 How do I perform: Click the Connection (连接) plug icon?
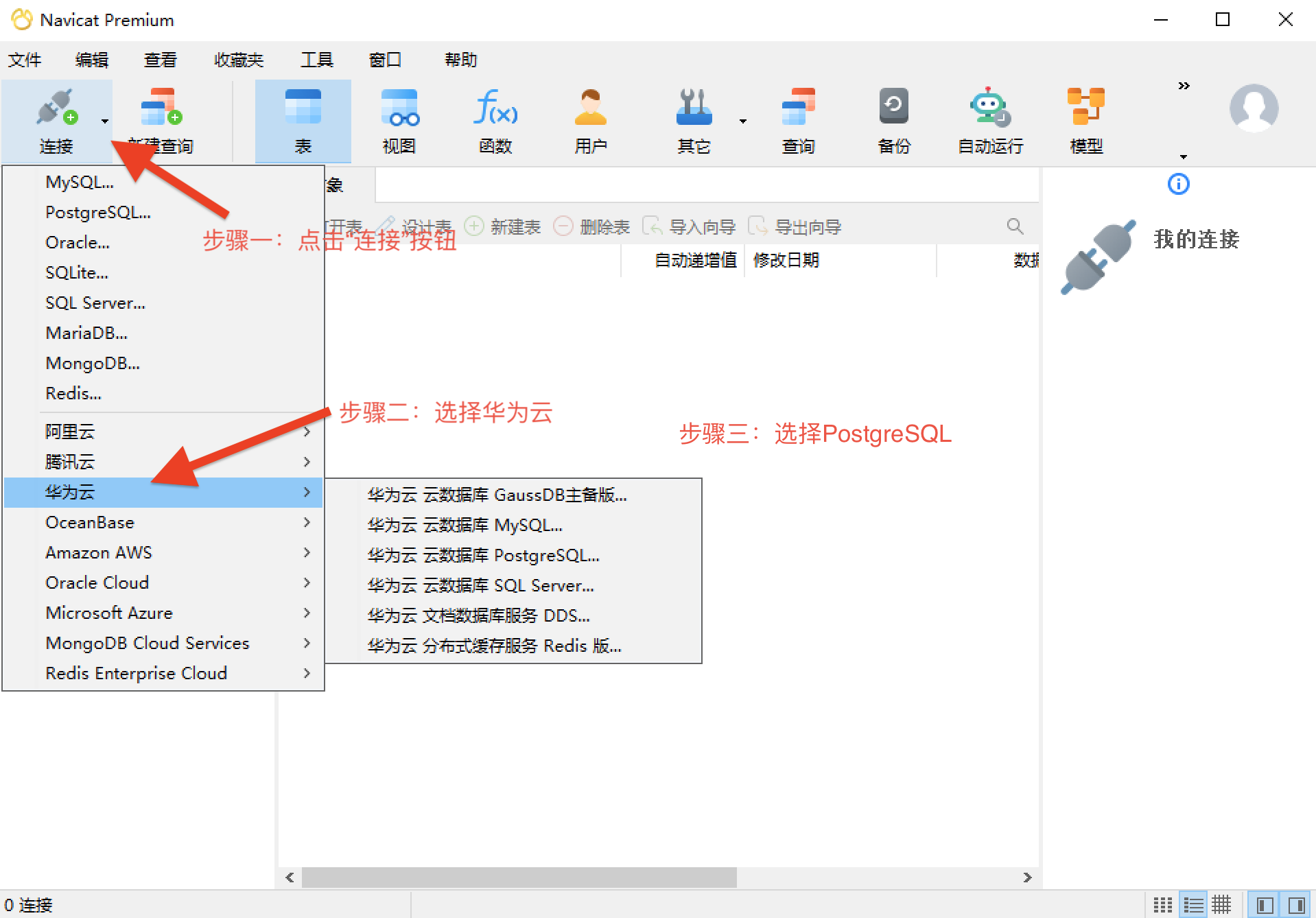pyautogui.click(x=56, y=108)
